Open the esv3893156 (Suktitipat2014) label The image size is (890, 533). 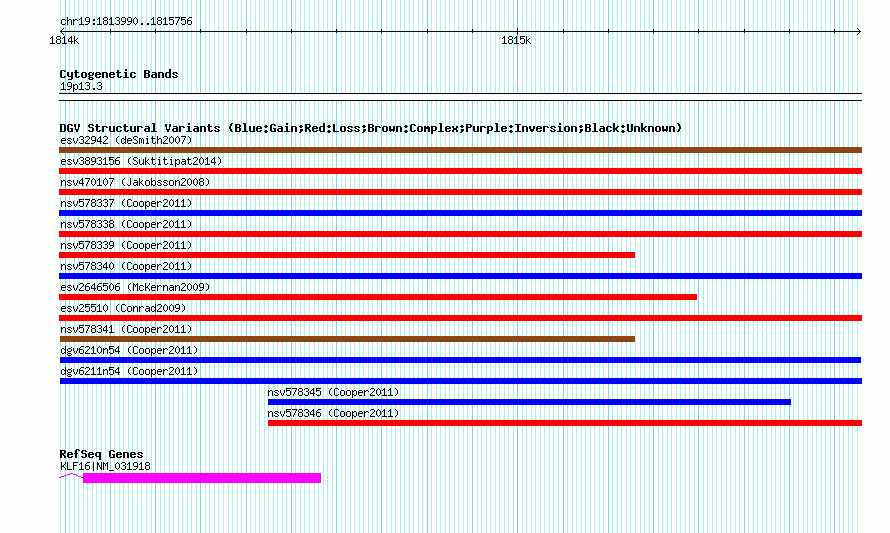[x=141, y=161]
